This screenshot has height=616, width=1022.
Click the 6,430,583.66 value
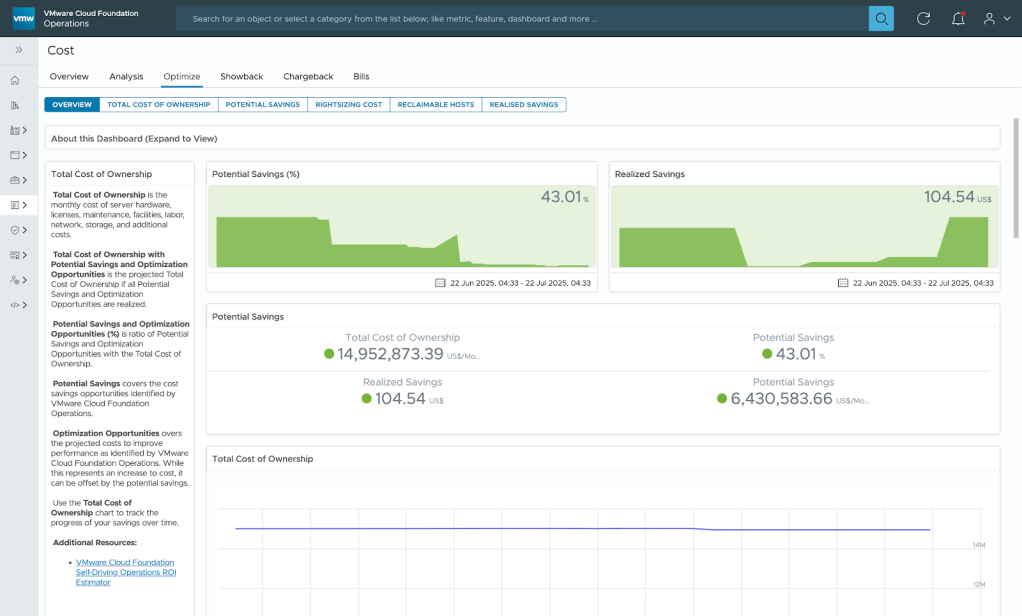(781, 398)
